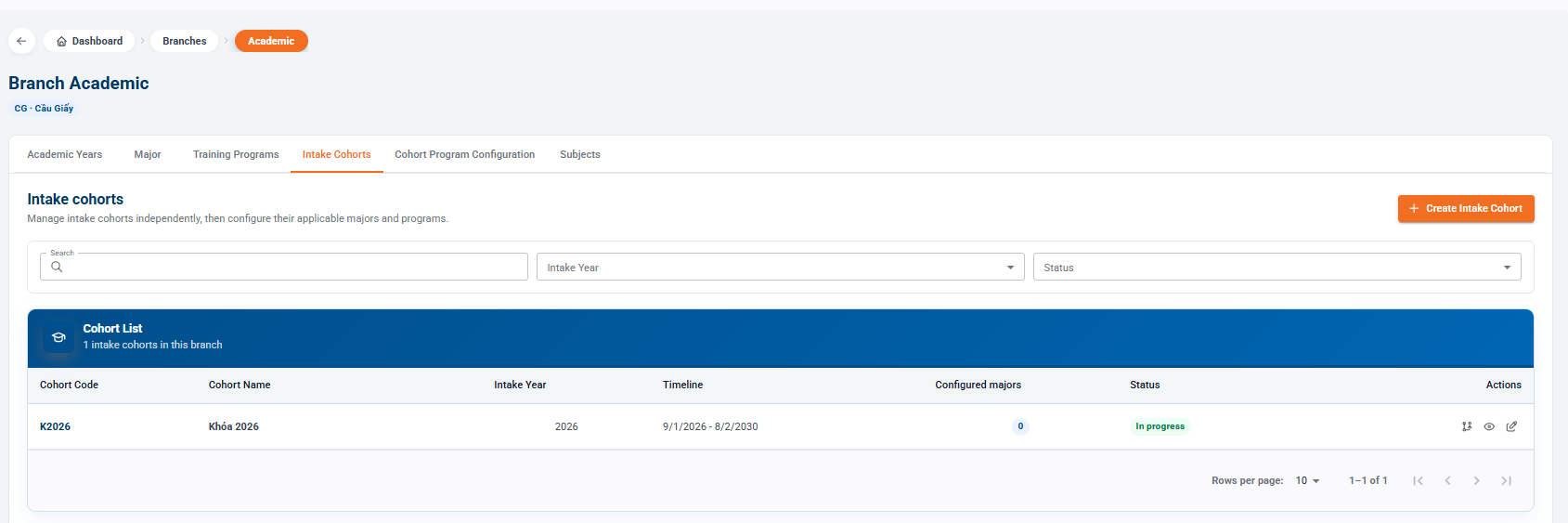Click the configured majors count badge 0

click(1020, 426)
